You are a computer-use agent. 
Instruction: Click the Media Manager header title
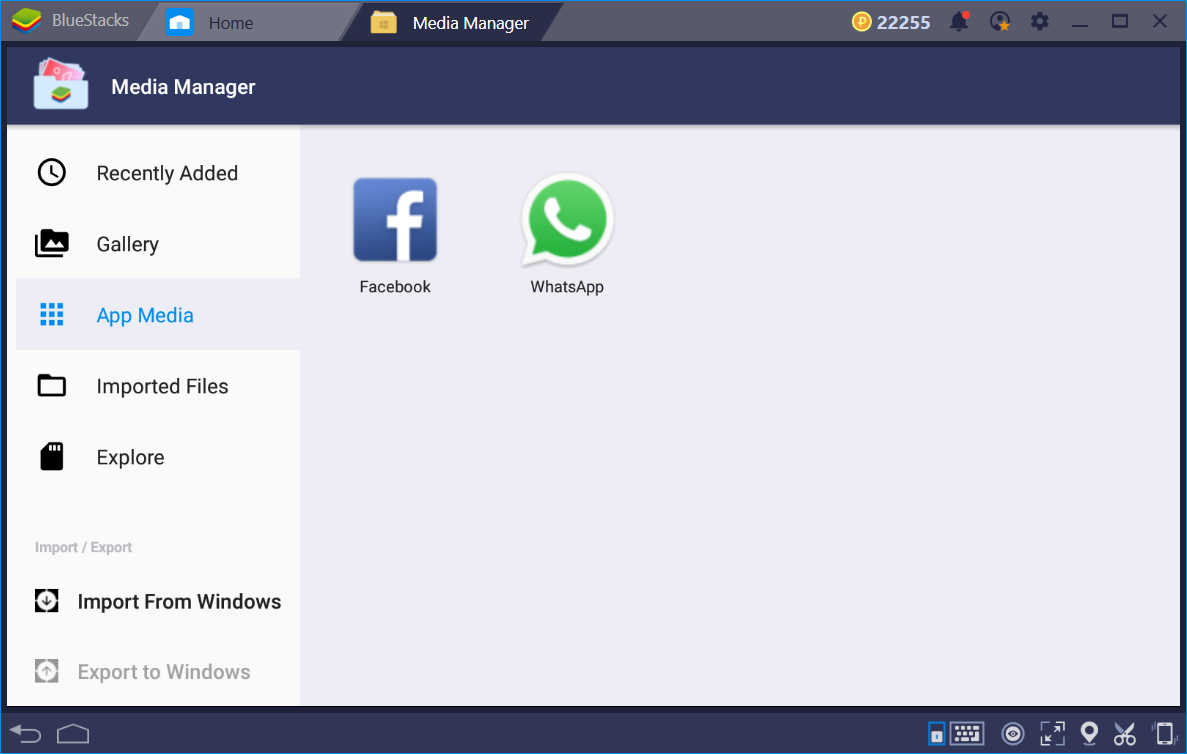point(183,87)
